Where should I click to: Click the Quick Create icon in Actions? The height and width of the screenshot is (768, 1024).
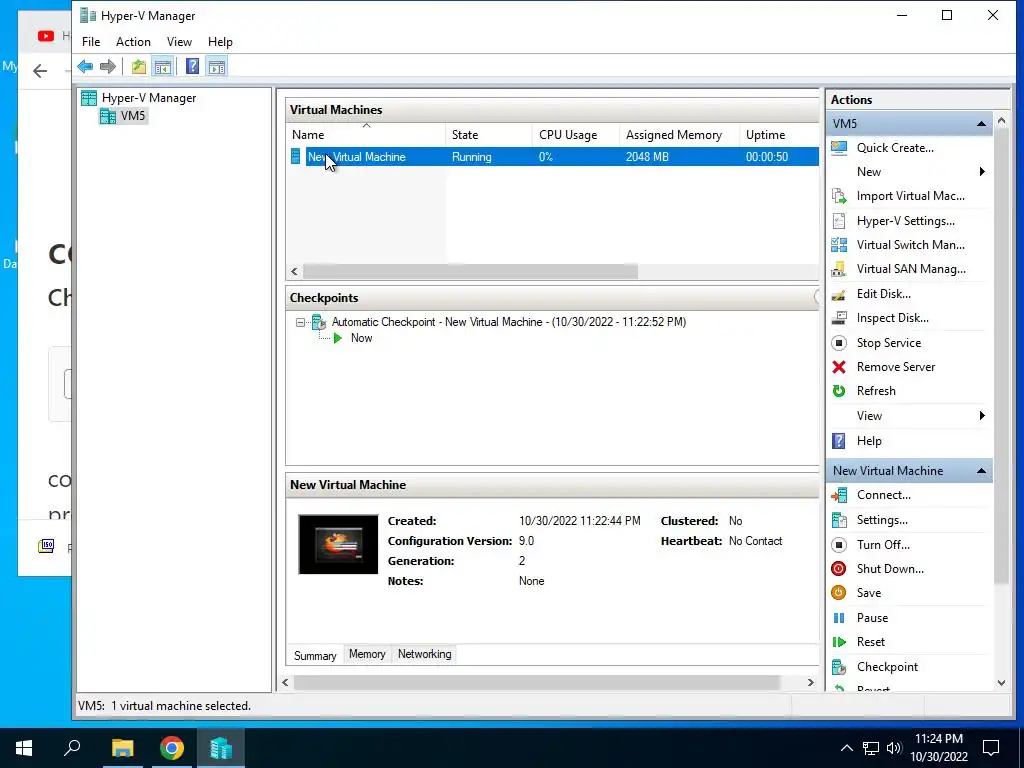(839, 148)
